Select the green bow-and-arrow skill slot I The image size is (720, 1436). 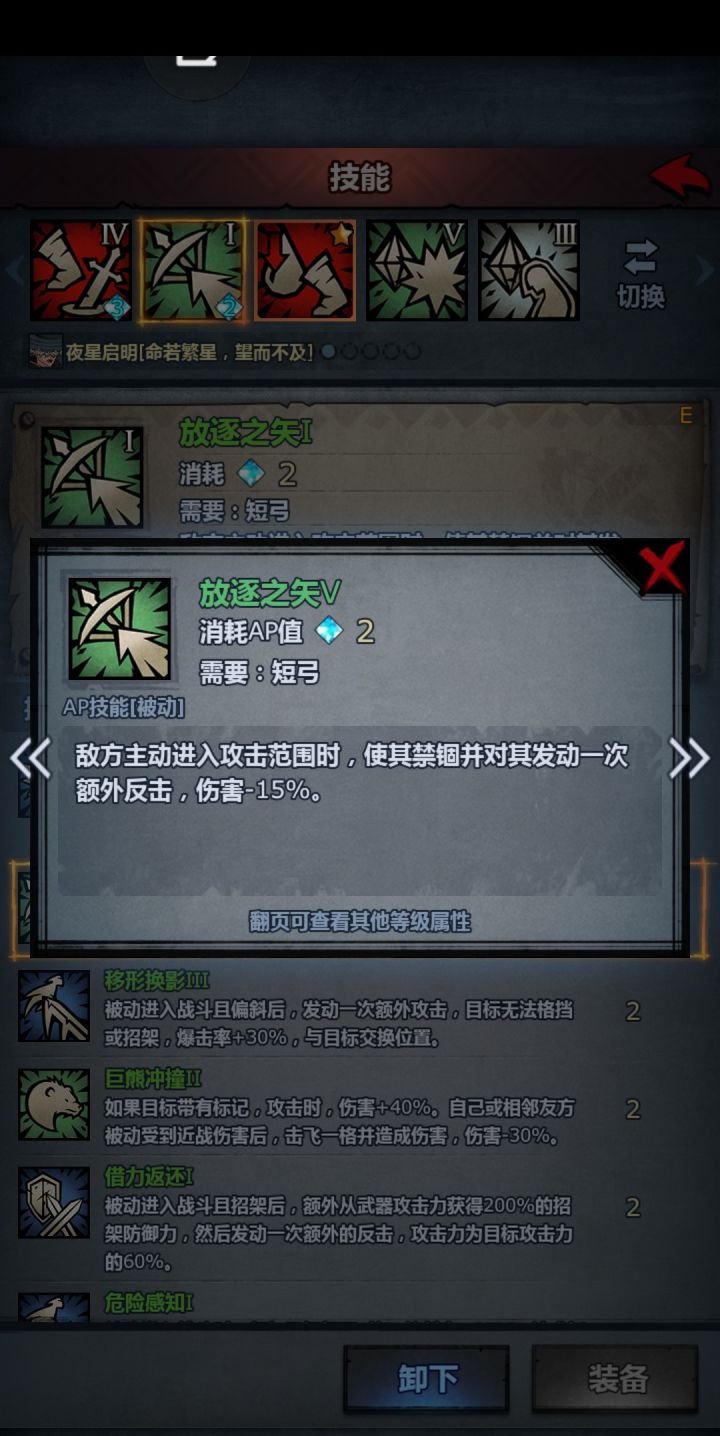pyautogui.click(x=193, y=271)
